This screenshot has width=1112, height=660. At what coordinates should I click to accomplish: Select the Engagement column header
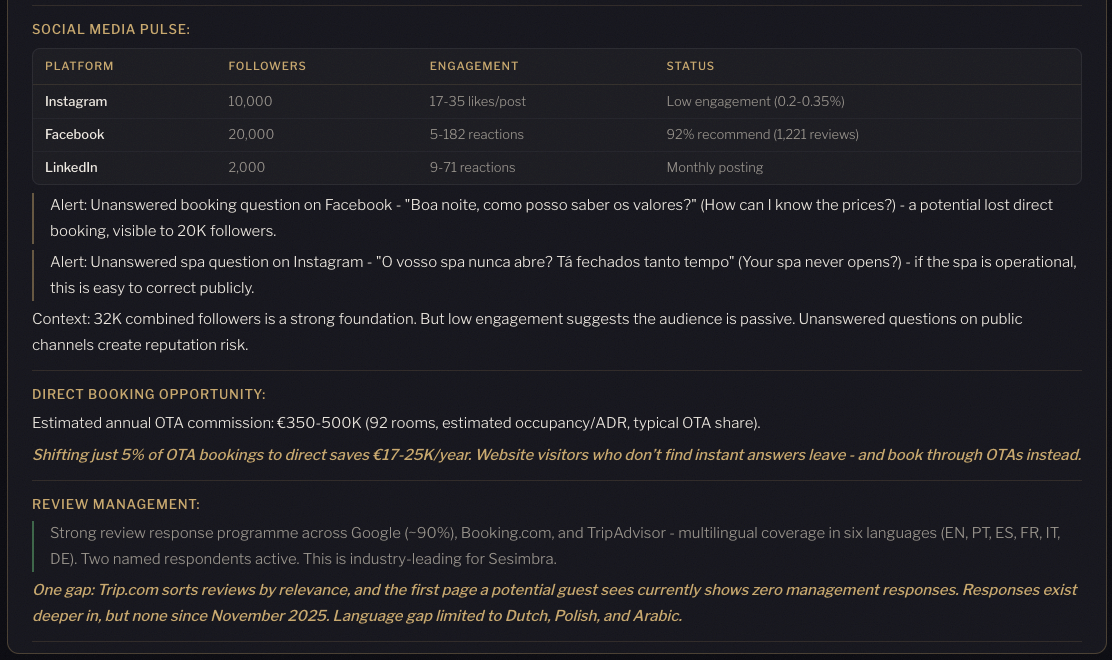[x=474, y=66]
